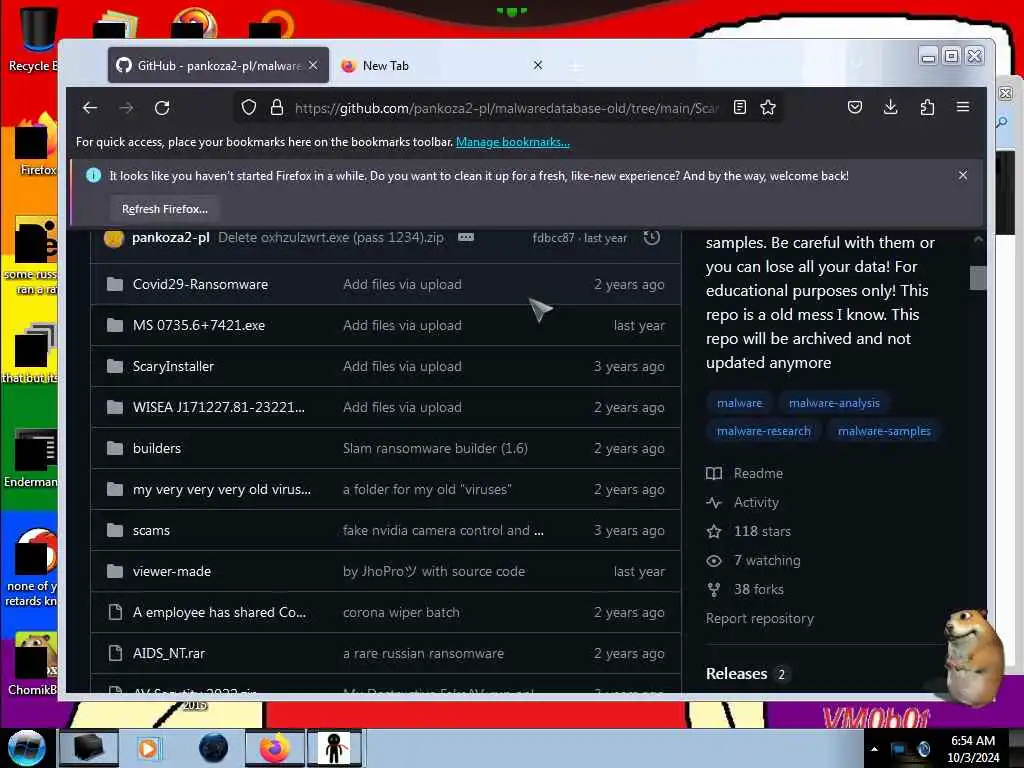Screen dimensions: 1024x768
Task: Click the Report repository link
Action: [x=760, y=618]
